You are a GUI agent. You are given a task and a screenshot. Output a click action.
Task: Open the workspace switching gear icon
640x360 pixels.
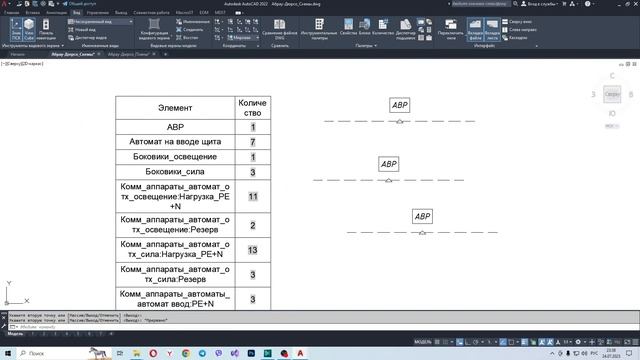(578, 342)
